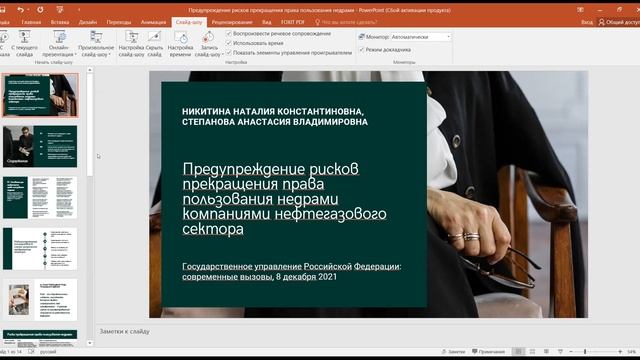640x360 pixels.
Task: Open quick access toolbar customization arrow
Action: (79, 10)
